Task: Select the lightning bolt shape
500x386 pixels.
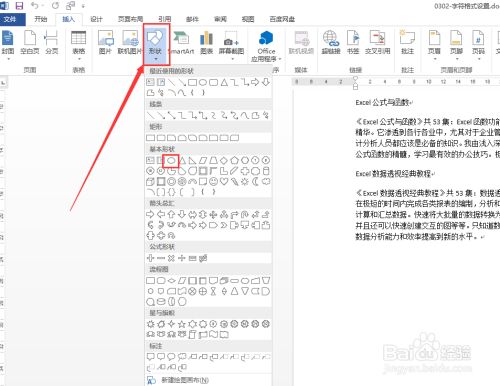Action: (234, 182)
